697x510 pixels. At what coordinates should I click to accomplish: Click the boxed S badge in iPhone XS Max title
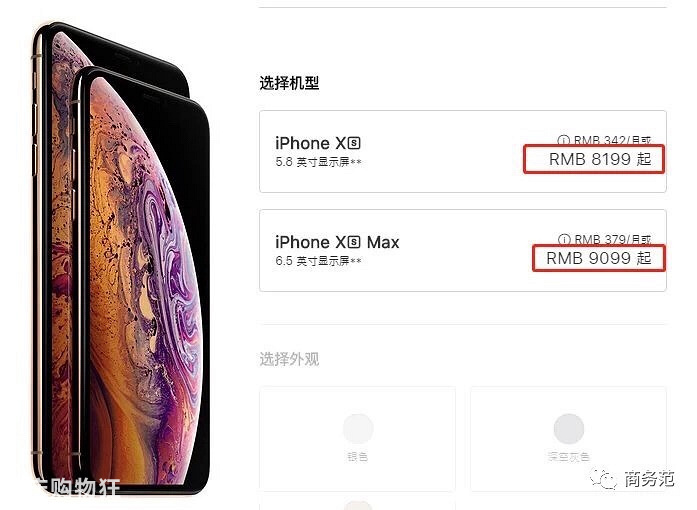(x=354, y=242)
